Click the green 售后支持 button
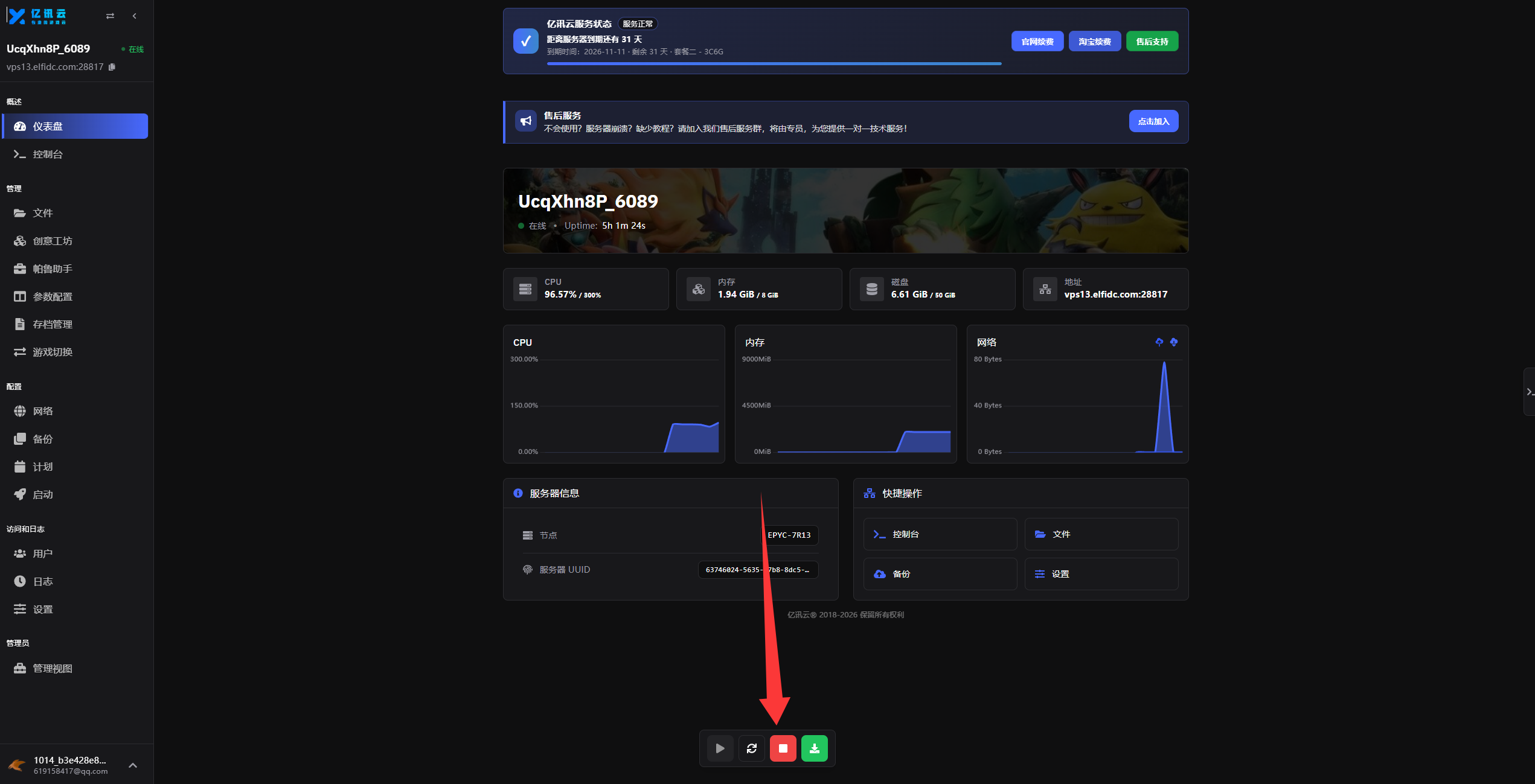The height and width of the screenshot is (784, 1535). coord(1152,41)
